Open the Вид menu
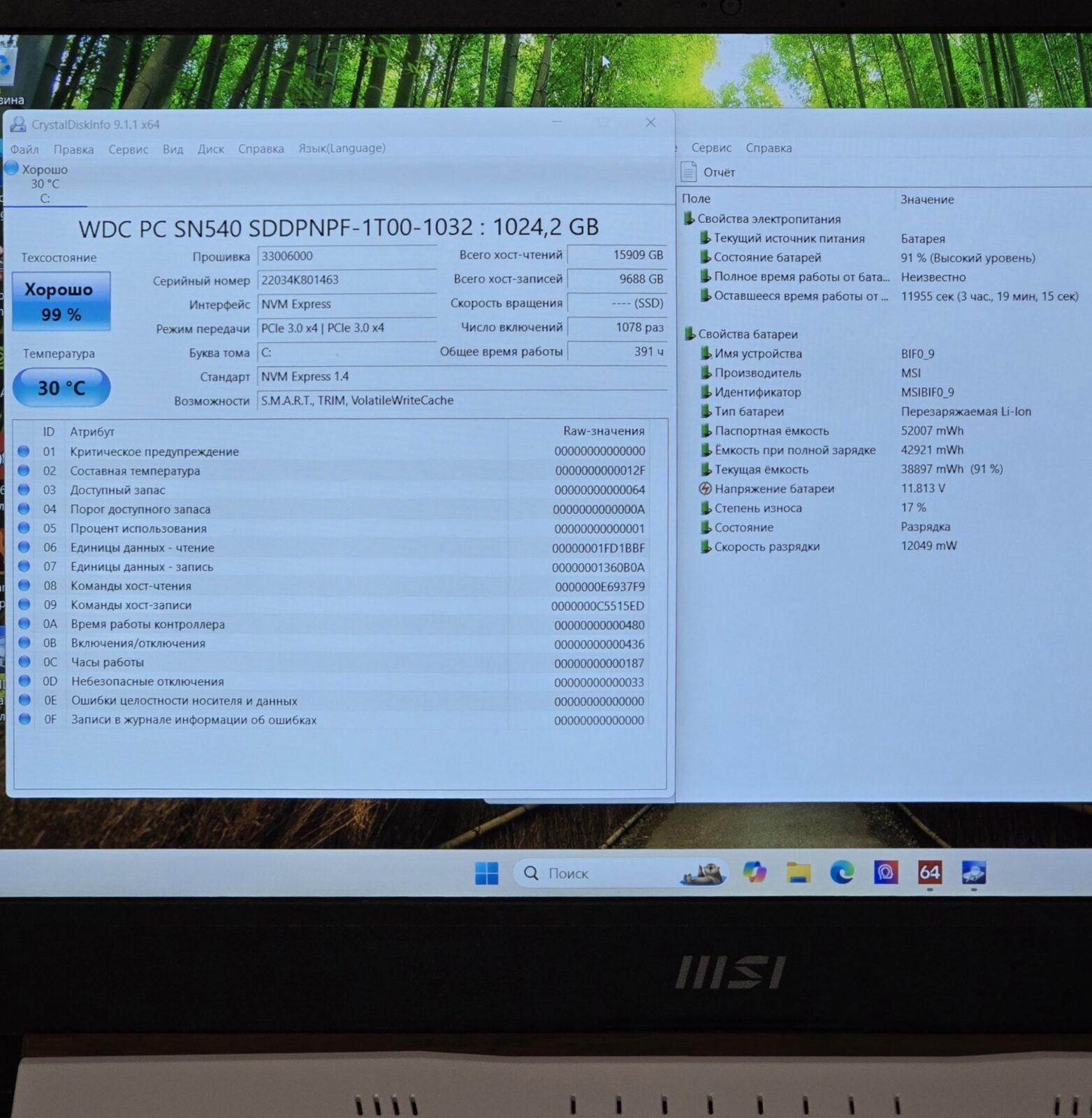Screen dimensions: 1092x1118 coord(173,149)
